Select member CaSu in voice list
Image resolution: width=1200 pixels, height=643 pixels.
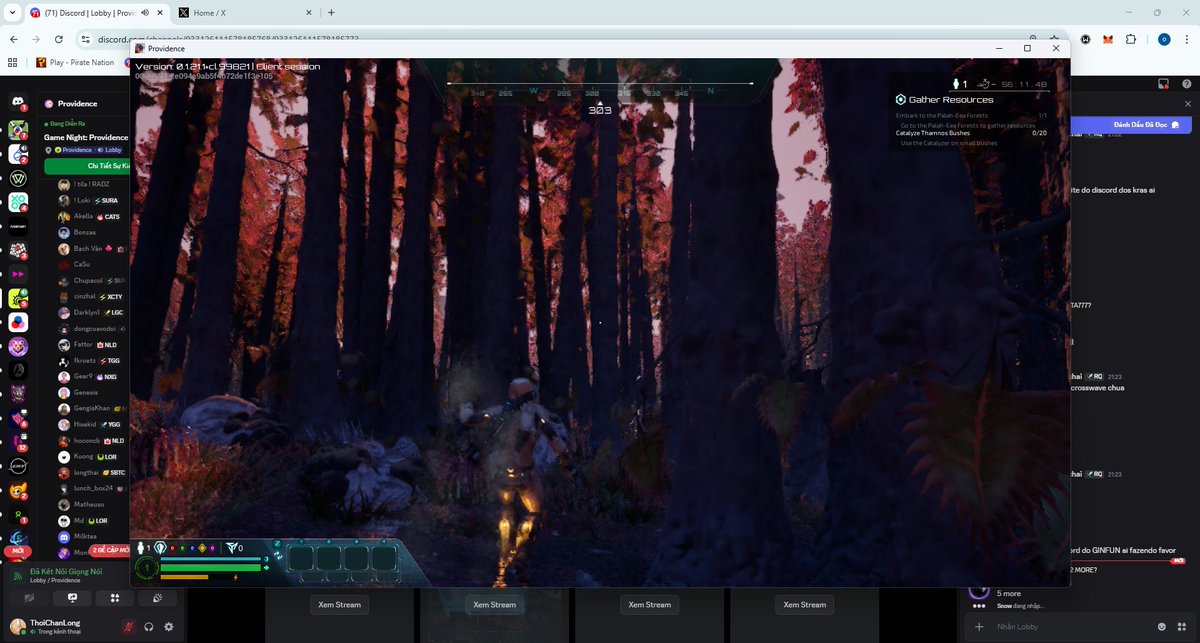point(92,264)
